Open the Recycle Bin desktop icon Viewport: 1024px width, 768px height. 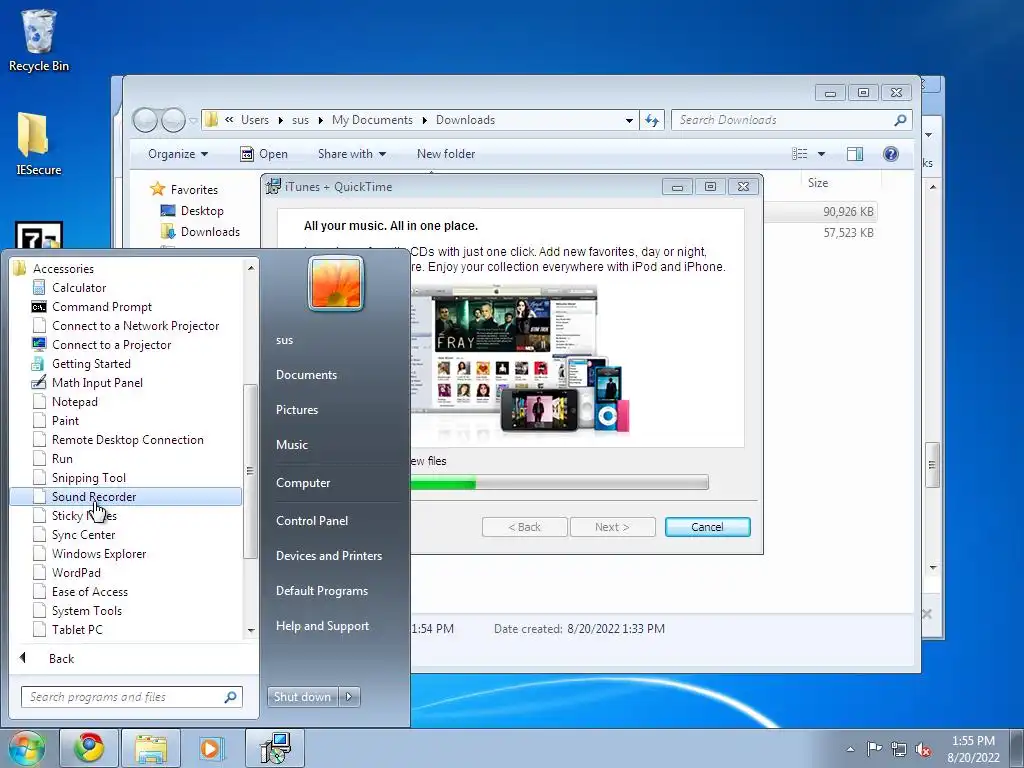(x=39, y=41)
